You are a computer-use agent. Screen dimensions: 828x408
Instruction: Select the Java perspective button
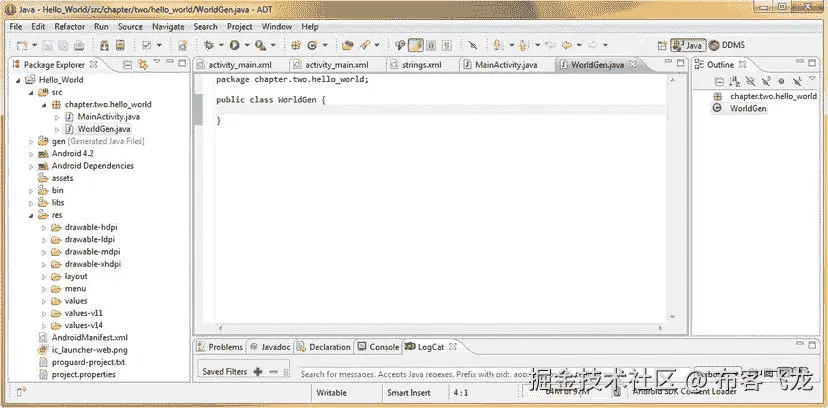pos(688,45)
